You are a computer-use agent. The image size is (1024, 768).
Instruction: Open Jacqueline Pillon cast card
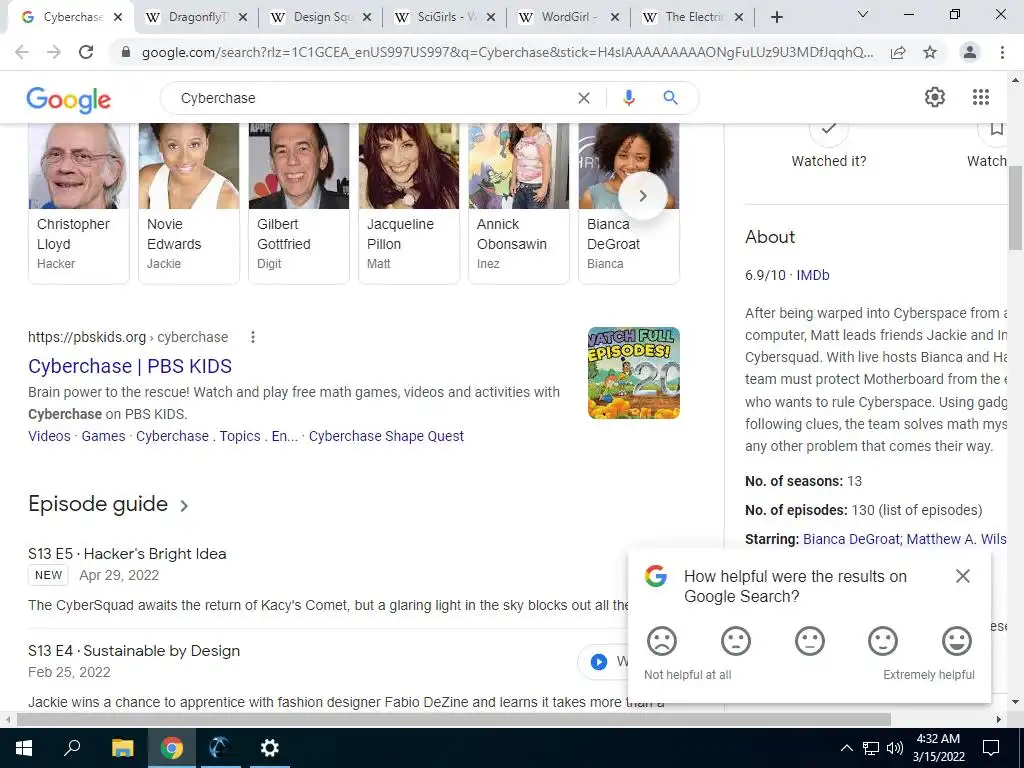point(409,202)
